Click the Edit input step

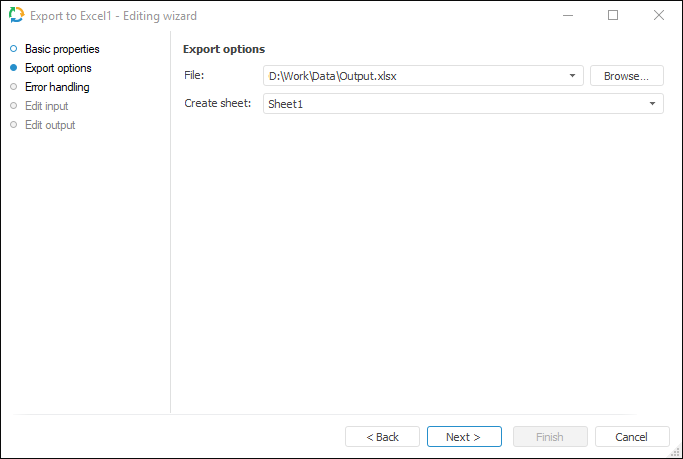(46, 106)
